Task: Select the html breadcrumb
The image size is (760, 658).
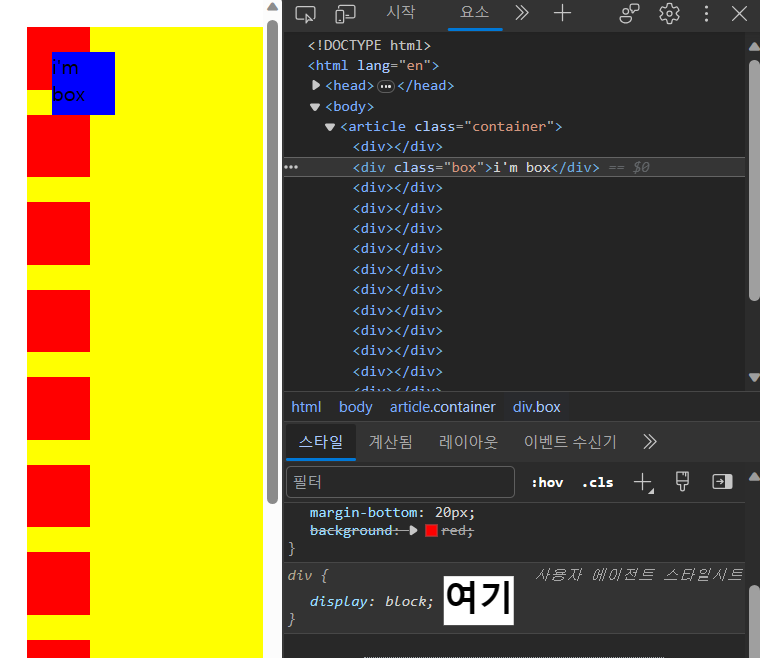Action: 306,407
